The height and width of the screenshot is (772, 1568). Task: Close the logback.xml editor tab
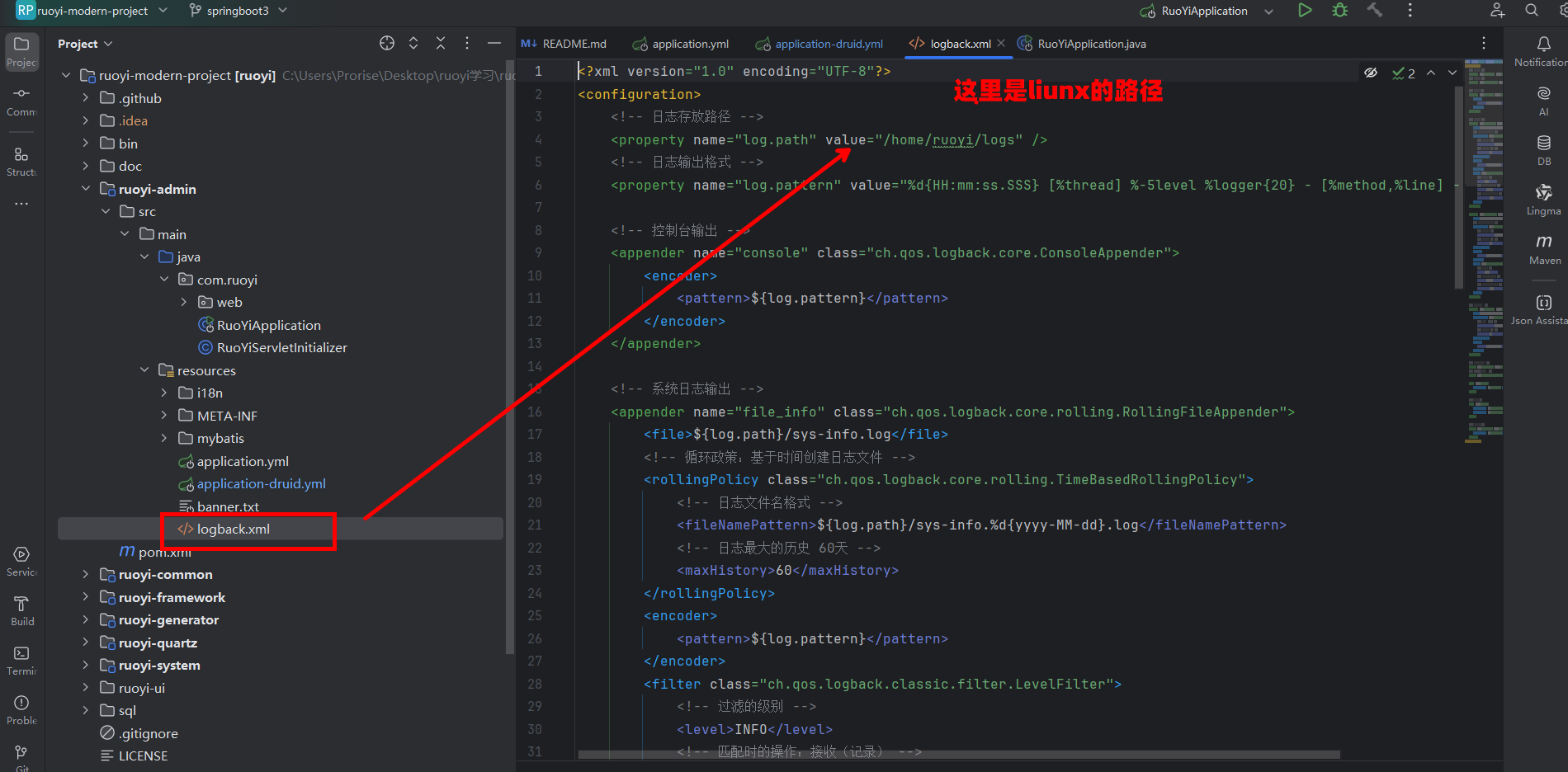(x=1001, y=44)
